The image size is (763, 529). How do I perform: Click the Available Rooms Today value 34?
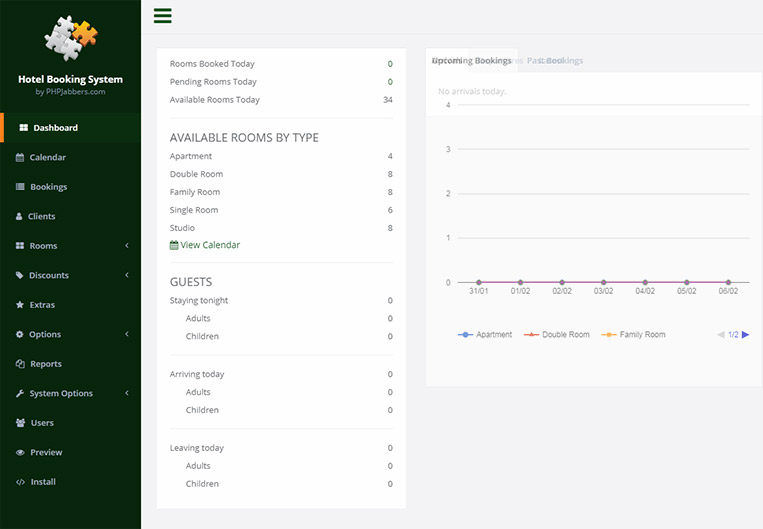[388, 100]
